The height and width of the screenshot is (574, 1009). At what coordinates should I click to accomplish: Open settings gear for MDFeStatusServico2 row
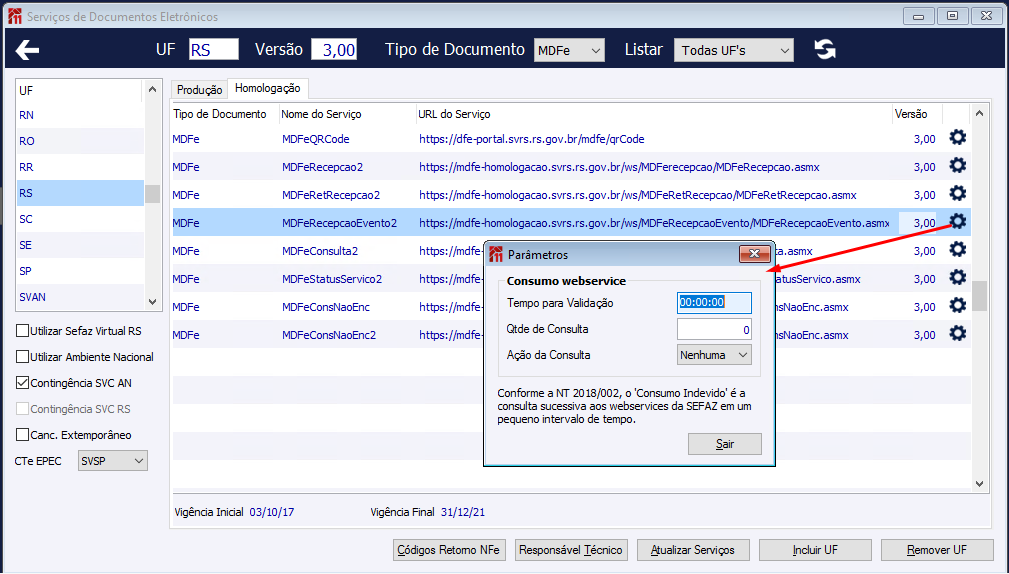click(x=958, y=278)
